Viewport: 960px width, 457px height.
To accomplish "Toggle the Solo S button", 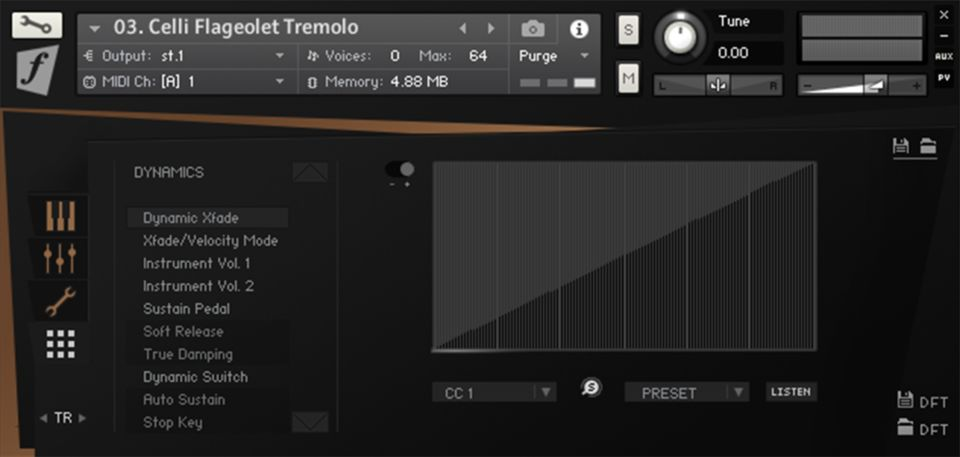I will [x=628, y=29].
